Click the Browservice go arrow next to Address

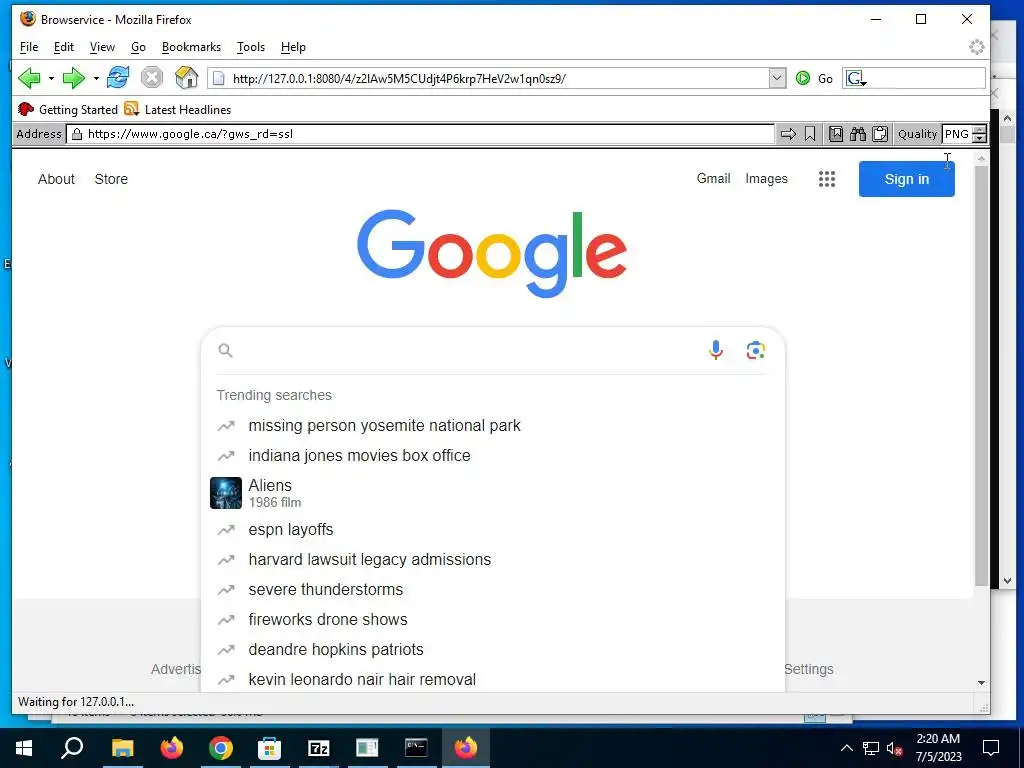point(788,134)
